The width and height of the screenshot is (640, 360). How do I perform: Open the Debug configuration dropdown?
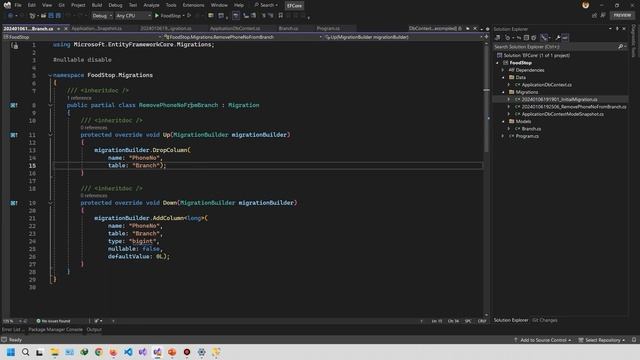102,16
